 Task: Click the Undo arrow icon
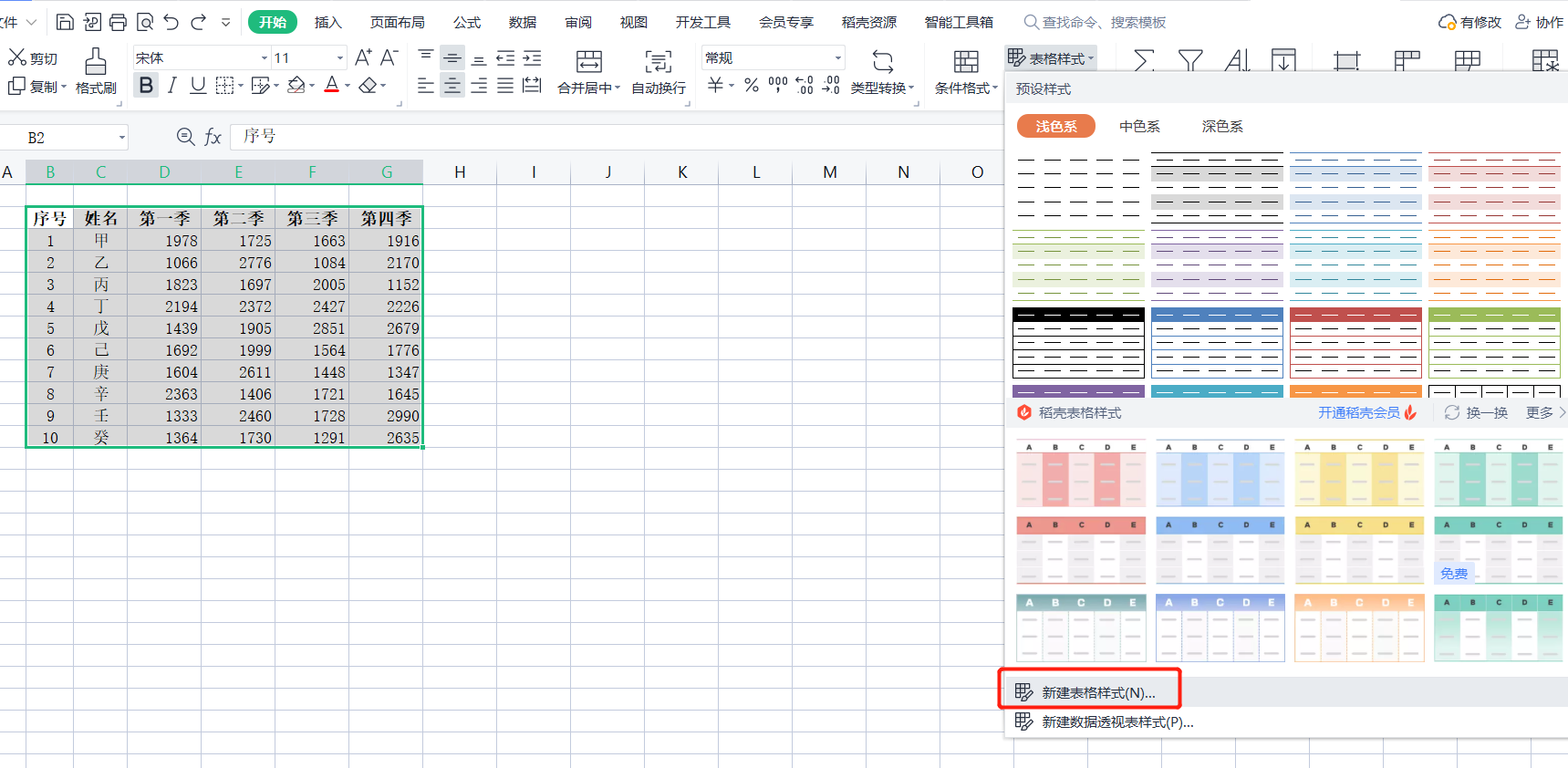click(x=171, y=22)
